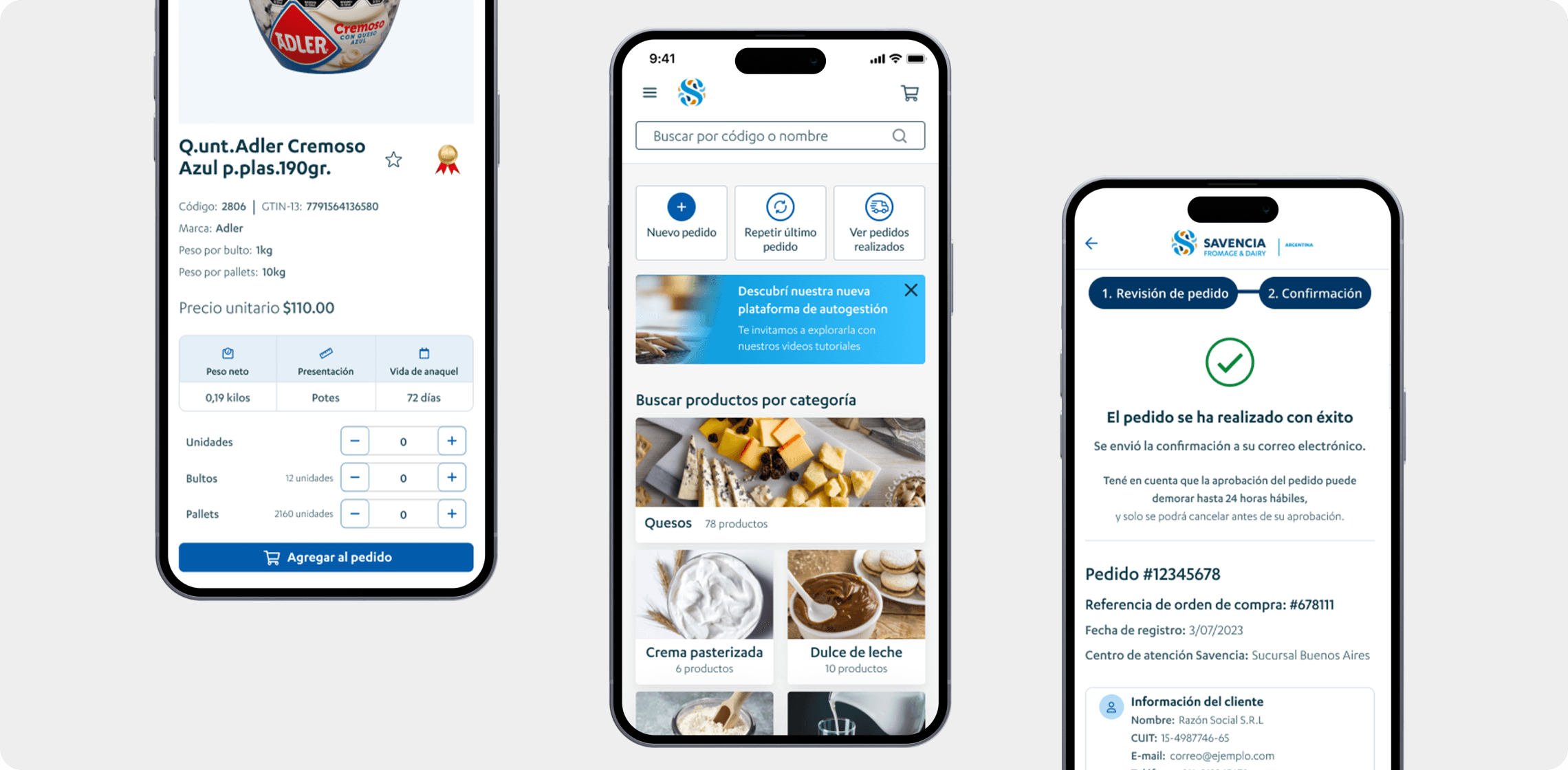Tap Agregar al pedido button

point(327,557)
